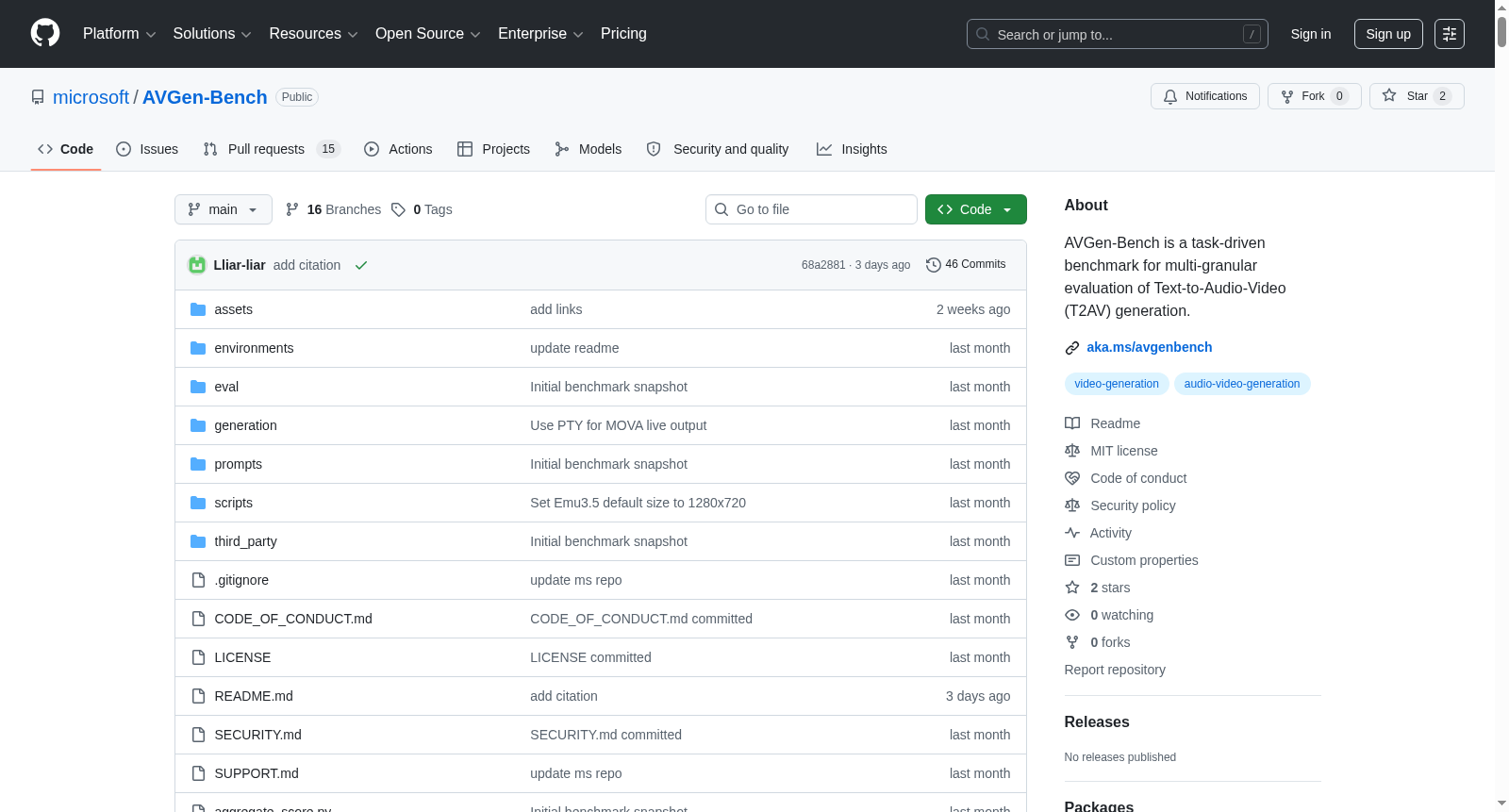
Task: Switch to the Pull requests tab
Action: (x=272, y=149)
